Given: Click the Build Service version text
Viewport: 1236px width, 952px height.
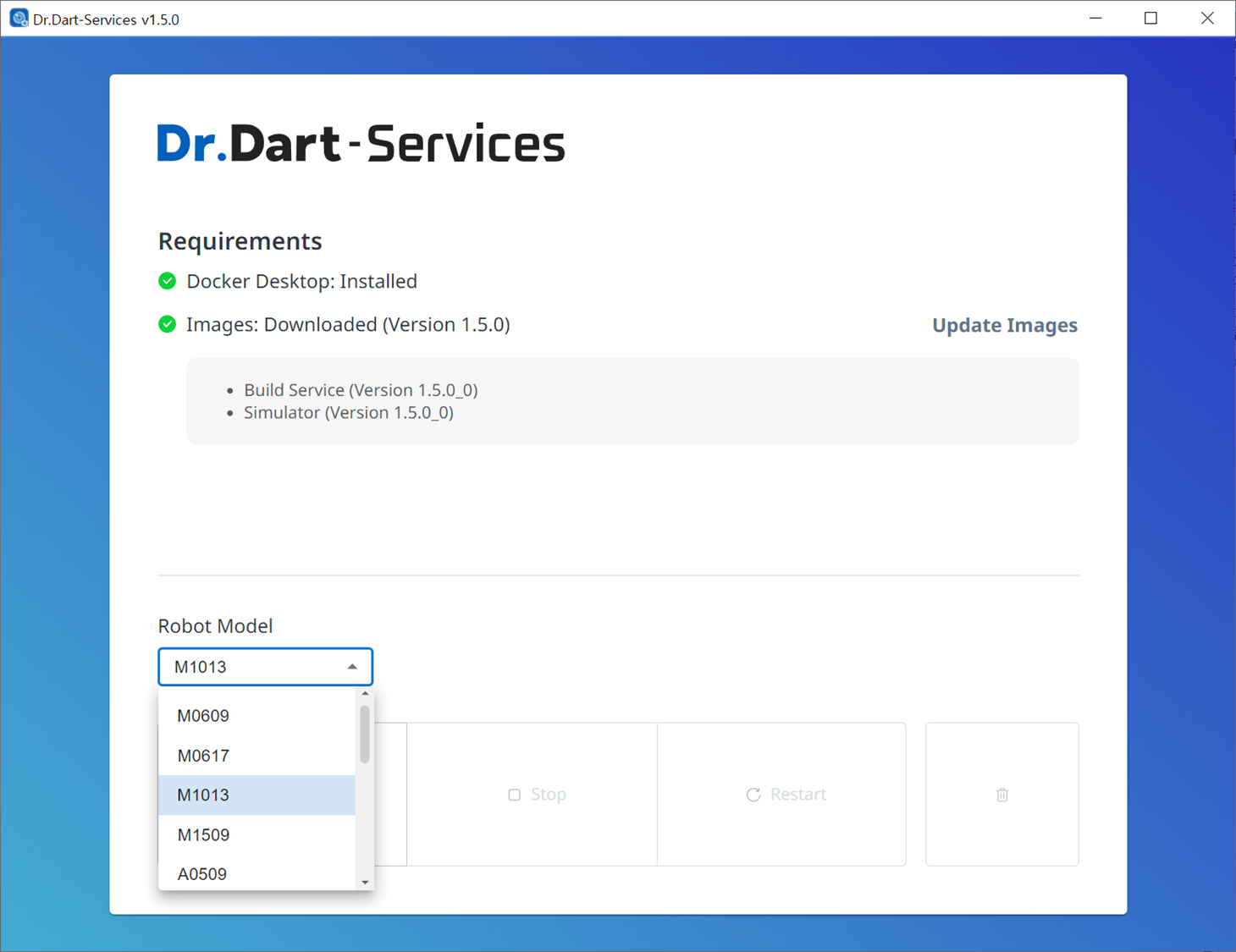Looking at the screenshot, I should pyautogui.click(x=361, y=390).
